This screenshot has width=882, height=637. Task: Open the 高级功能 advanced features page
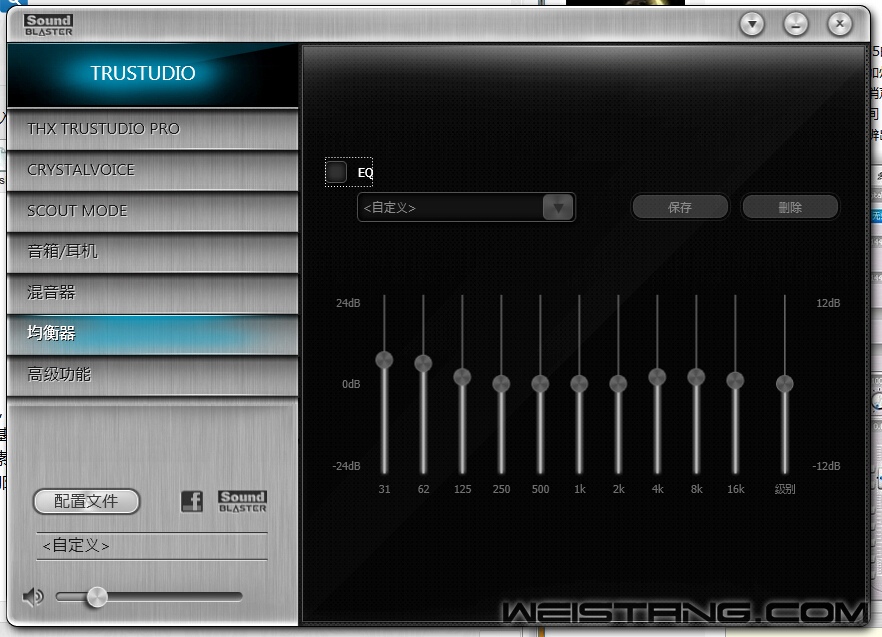pos(152,375)
